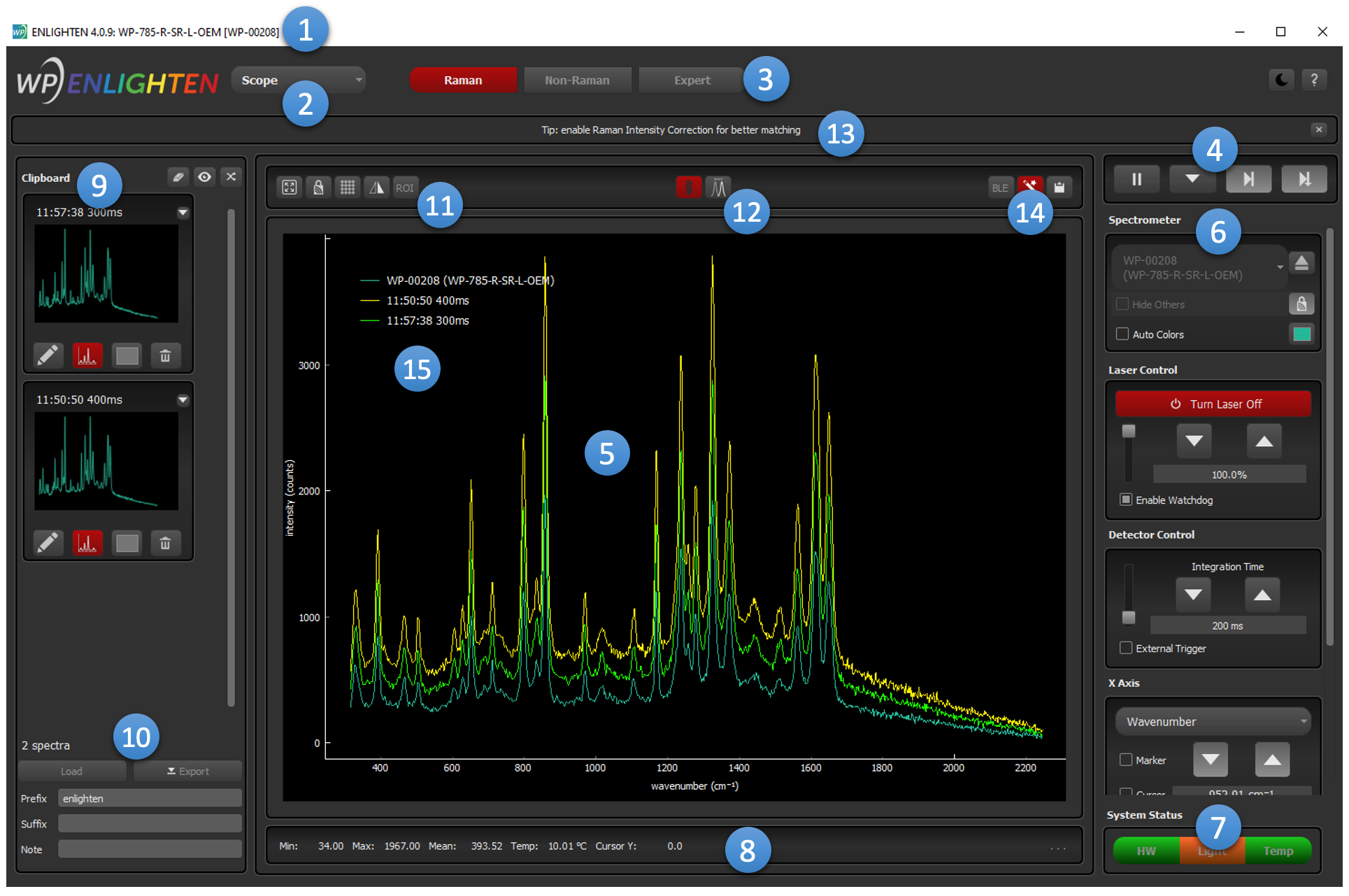Click the spectrometer color swatch
This screenshot has height=896, width=1349.
pos(1301,334)
